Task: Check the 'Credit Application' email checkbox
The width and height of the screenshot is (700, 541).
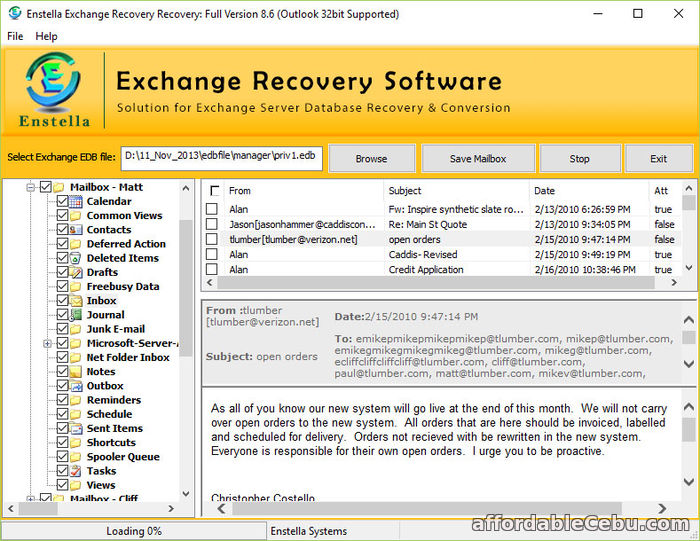Action: [x=212, y=269]
